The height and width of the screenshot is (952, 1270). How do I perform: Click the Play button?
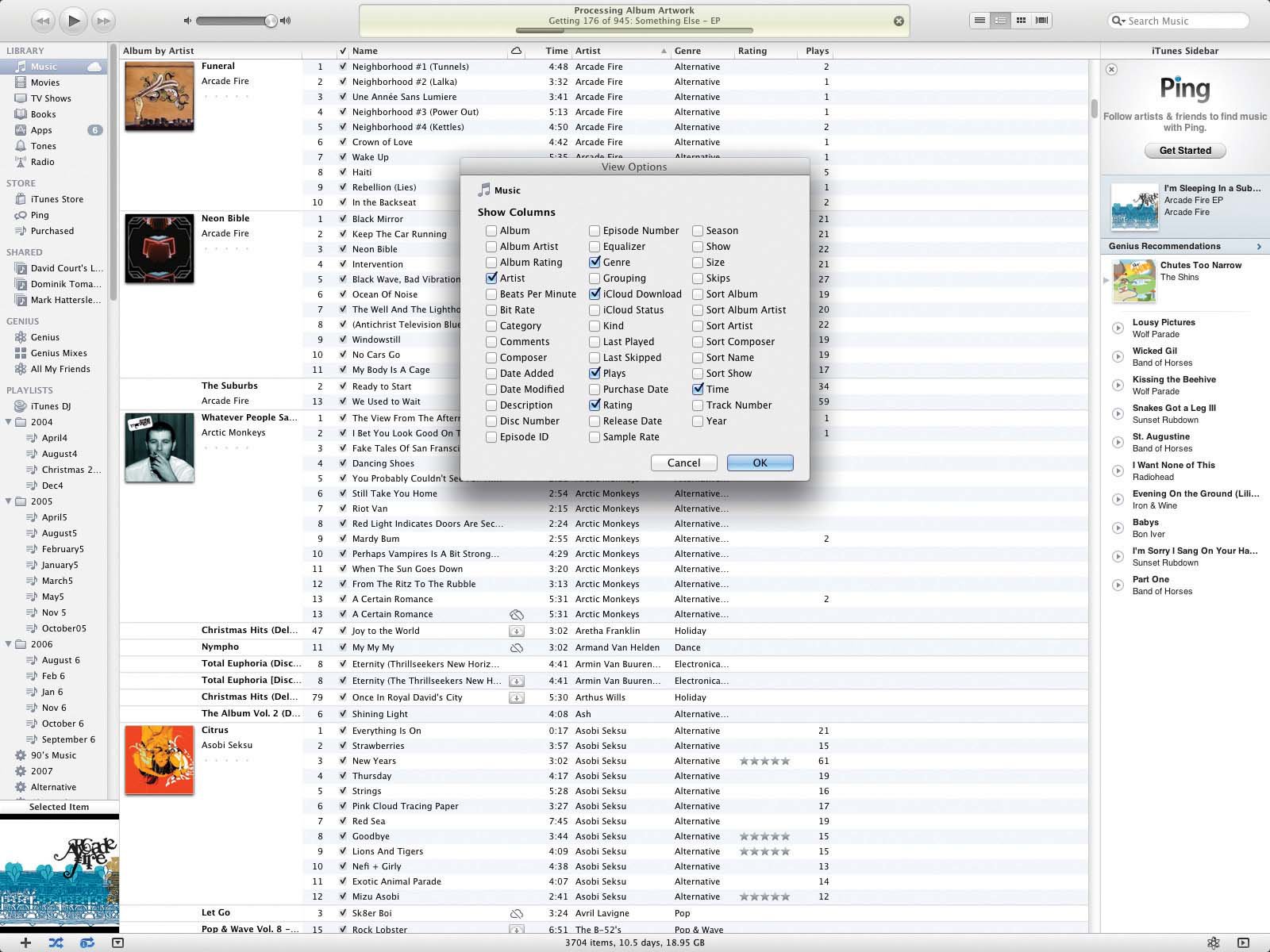pyautogui.click(x=73, y=21)
